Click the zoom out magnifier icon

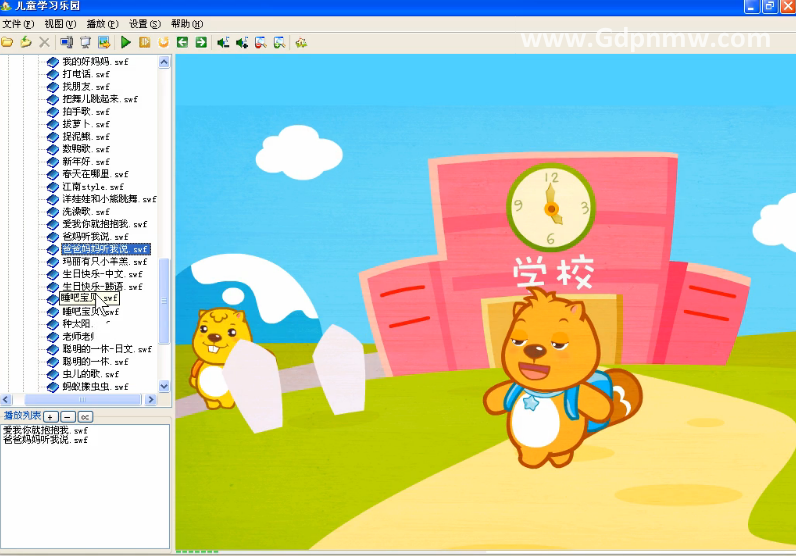[x=260, y=42]
